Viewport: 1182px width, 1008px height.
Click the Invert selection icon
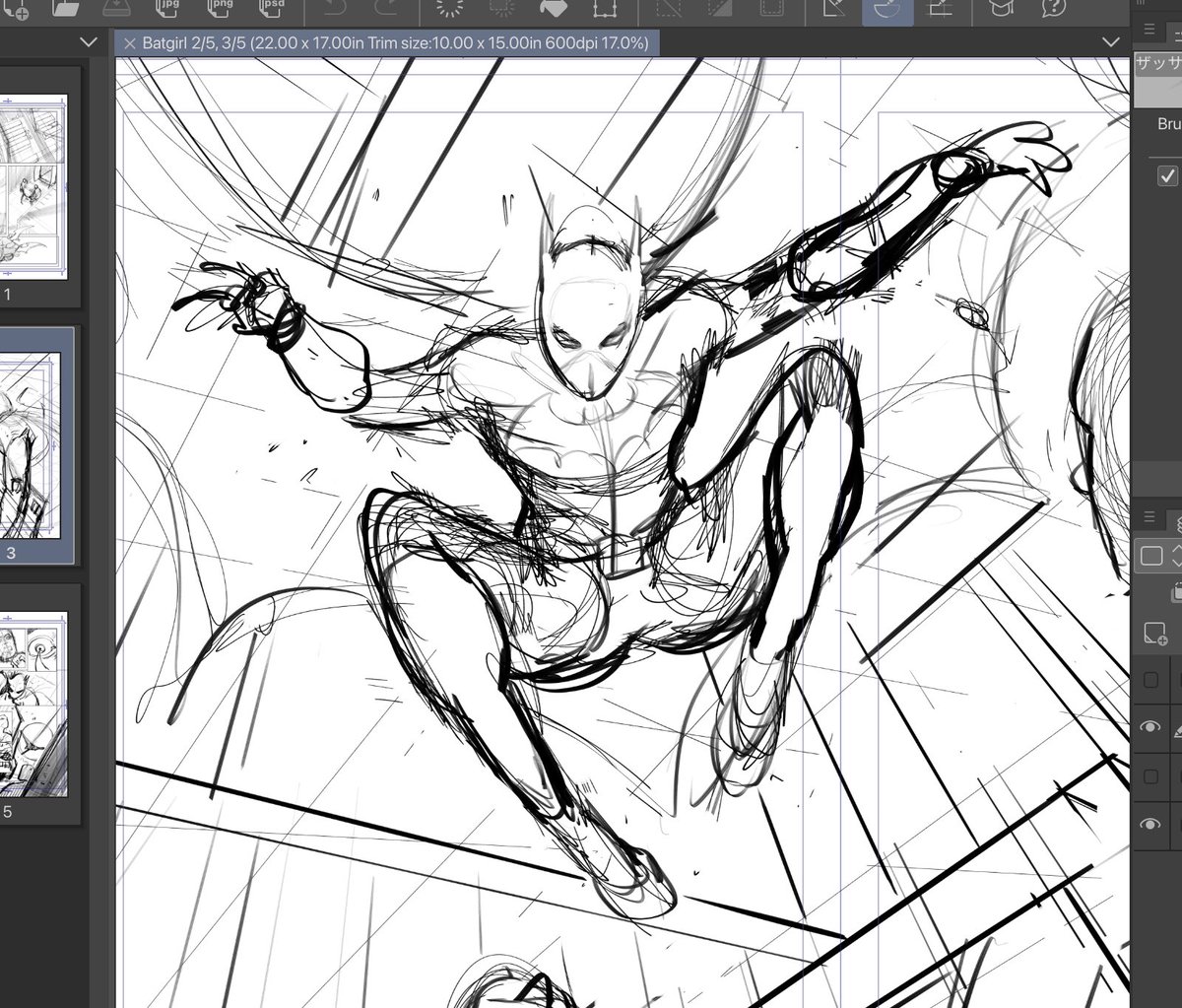point(721,10)
